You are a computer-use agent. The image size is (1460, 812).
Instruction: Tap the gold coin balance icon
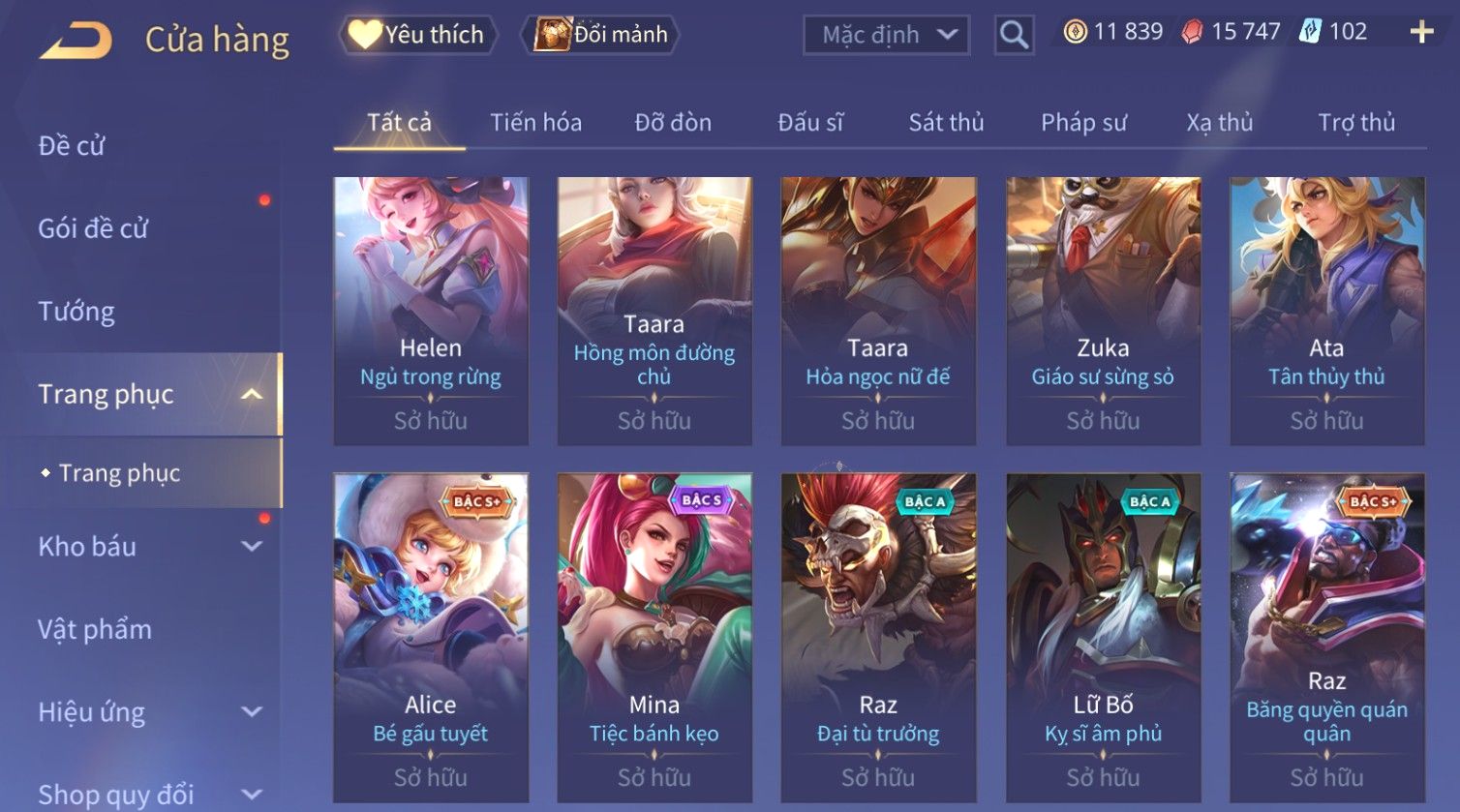coord(1075,32)
